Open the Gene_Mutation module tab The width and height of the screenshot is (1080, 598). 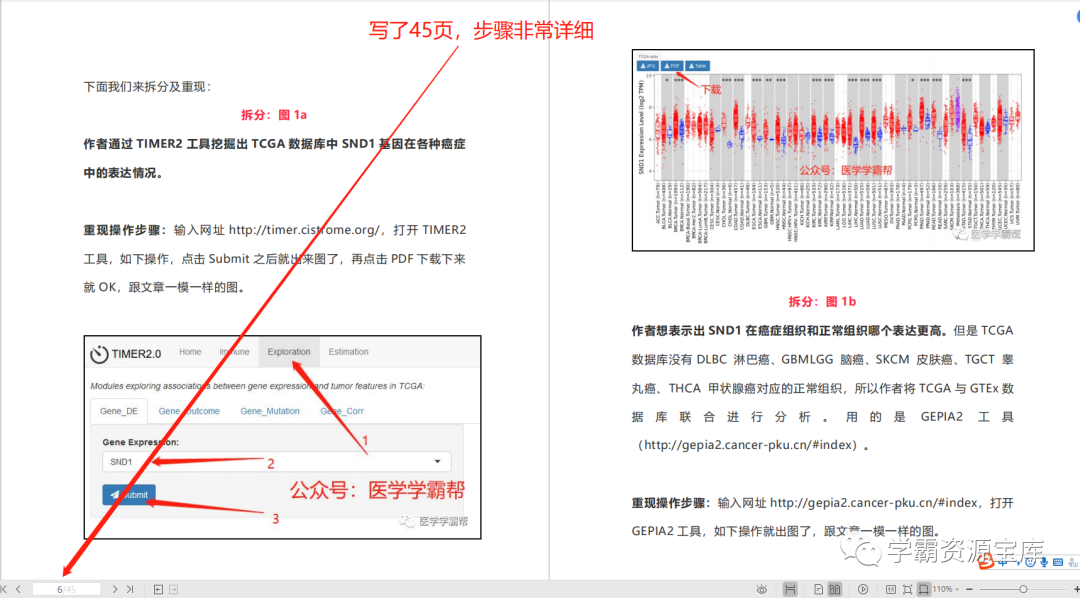coord(270,411)
